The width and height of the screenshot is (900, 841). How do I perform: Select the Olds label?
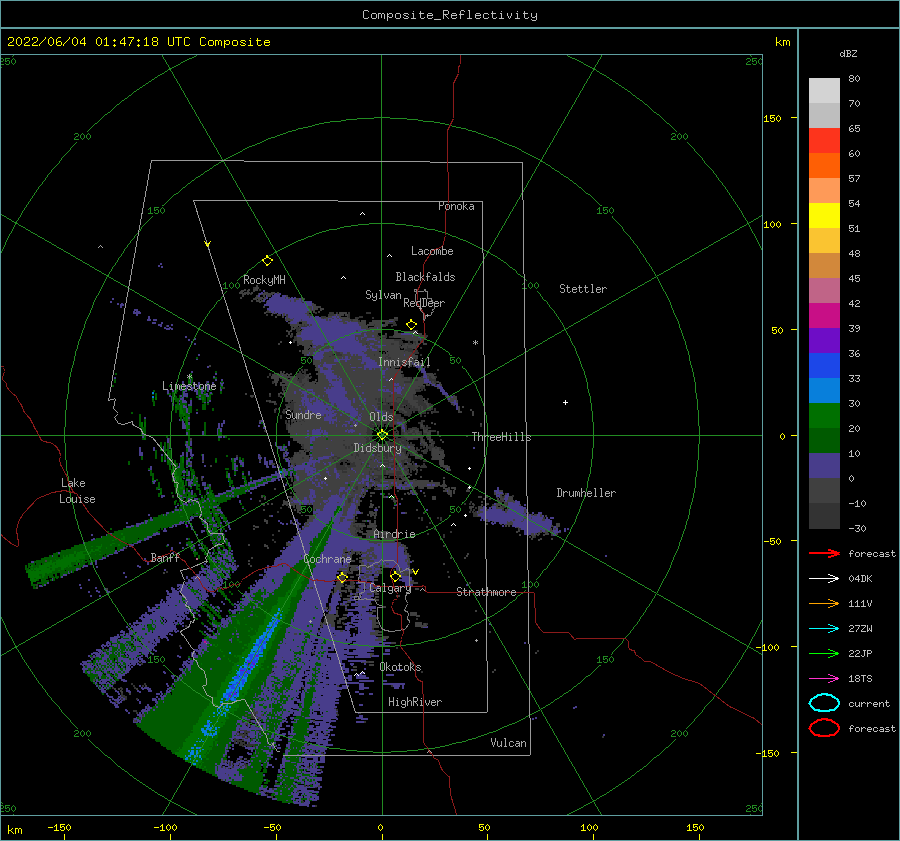tap(381, 417)
